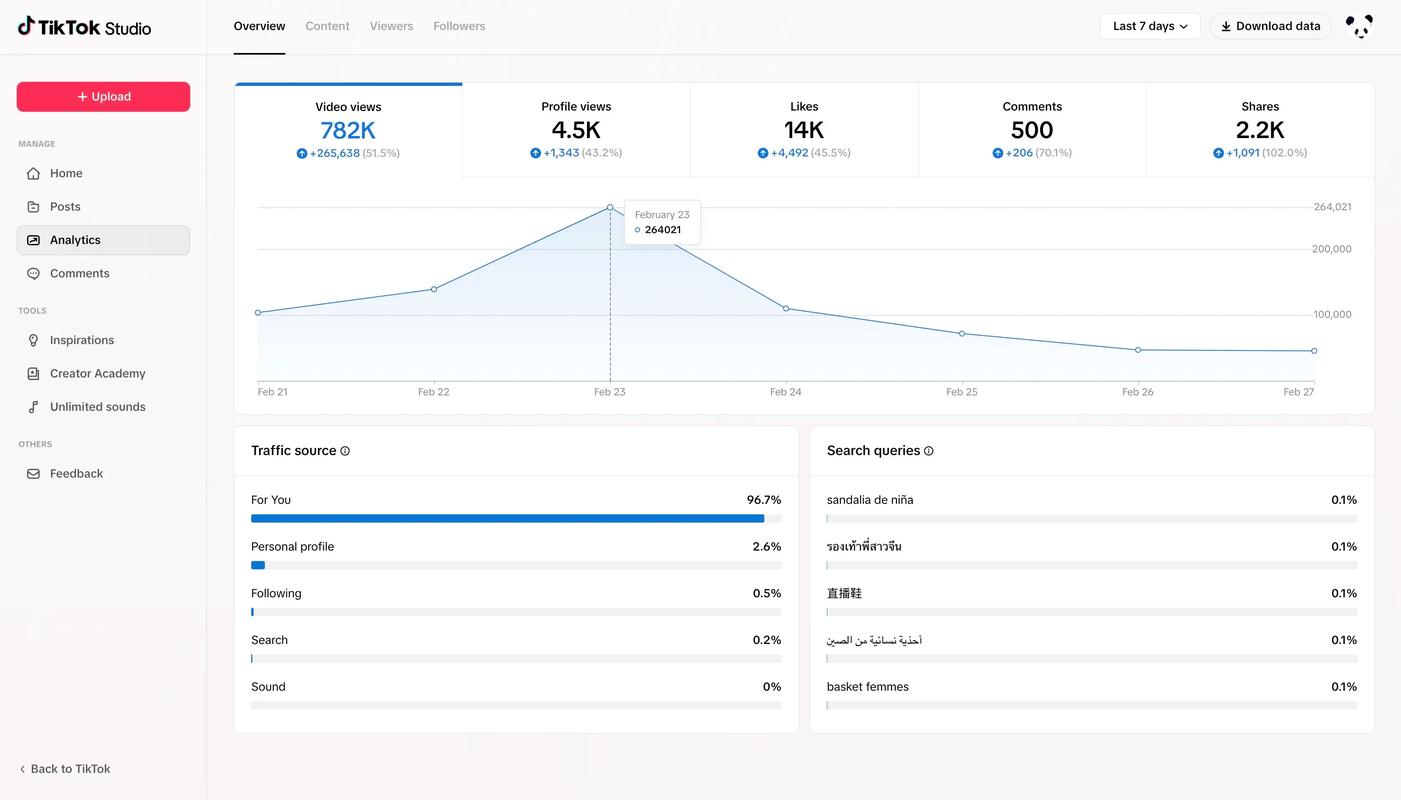Click the Feb 24 data point on chart
The height and width of the screenshot is (800, 1401).
click(x=786, y=308)
